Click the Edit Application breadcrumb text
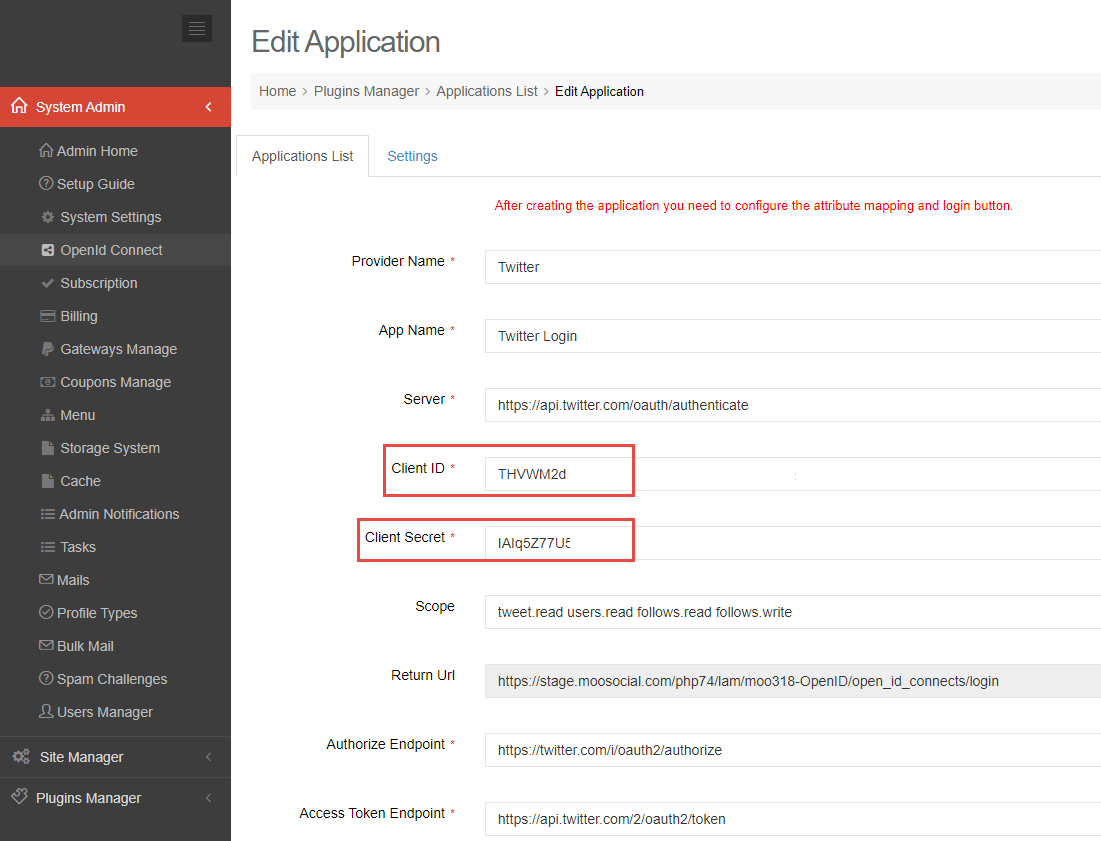This screenshot has height=841, width=1101. [599, 91]
